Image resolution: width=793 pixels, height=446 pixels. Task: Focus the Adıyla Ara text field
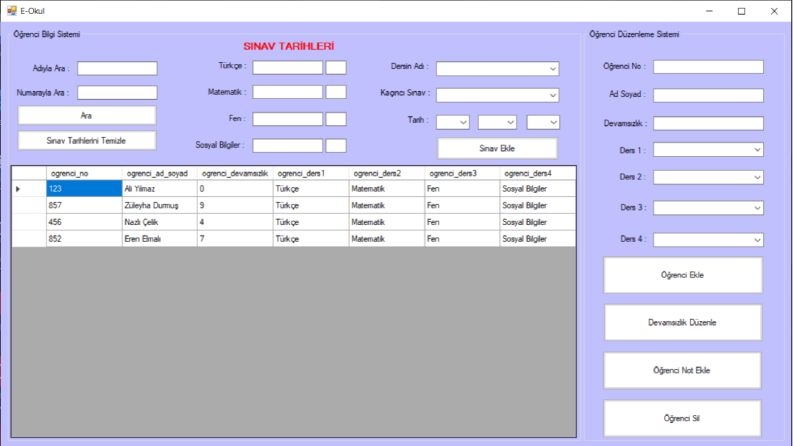[117, 68]
